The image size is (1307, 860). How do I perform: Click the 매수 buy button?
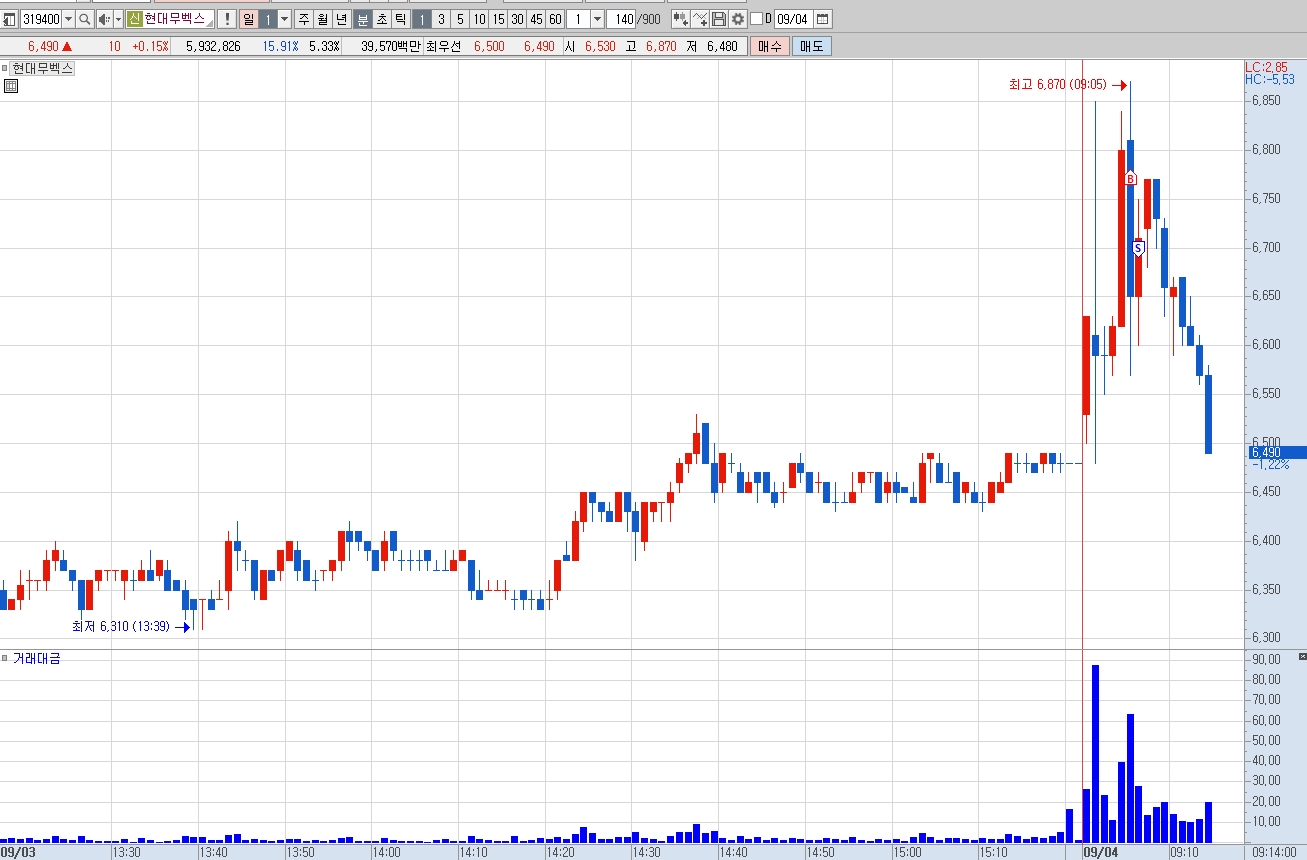point(770,46)
